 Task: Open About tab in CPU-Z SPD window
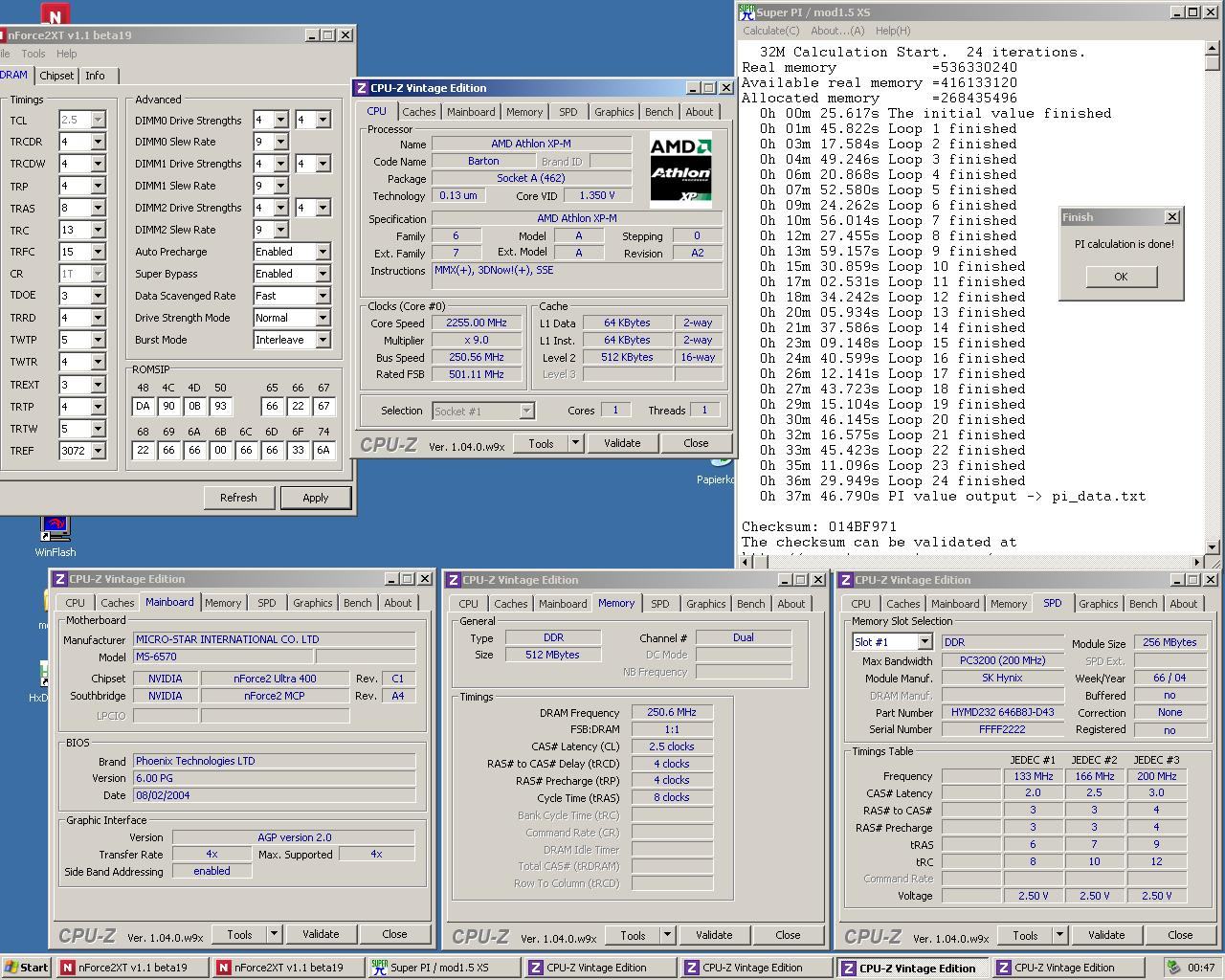[1183, 604]
